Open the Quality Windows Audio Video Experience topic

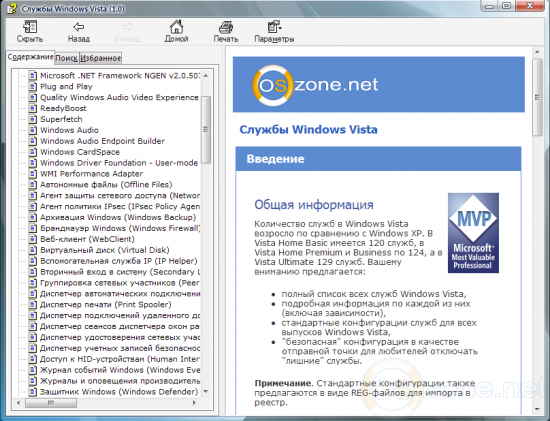(x=119, y=98)
